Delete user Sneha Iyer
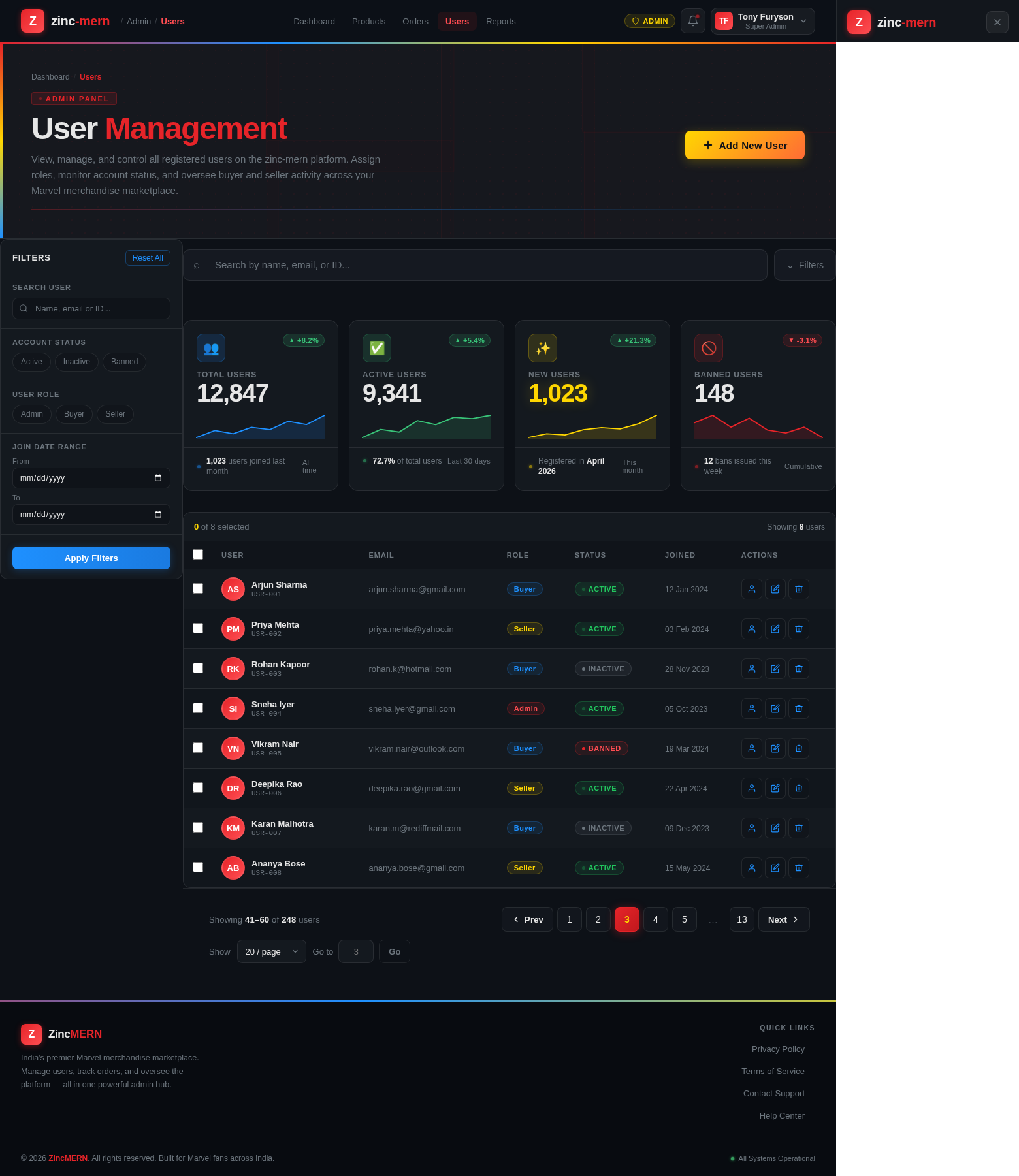Image resolution: width=1019 pixels, height=1176 pixels. 799,708
